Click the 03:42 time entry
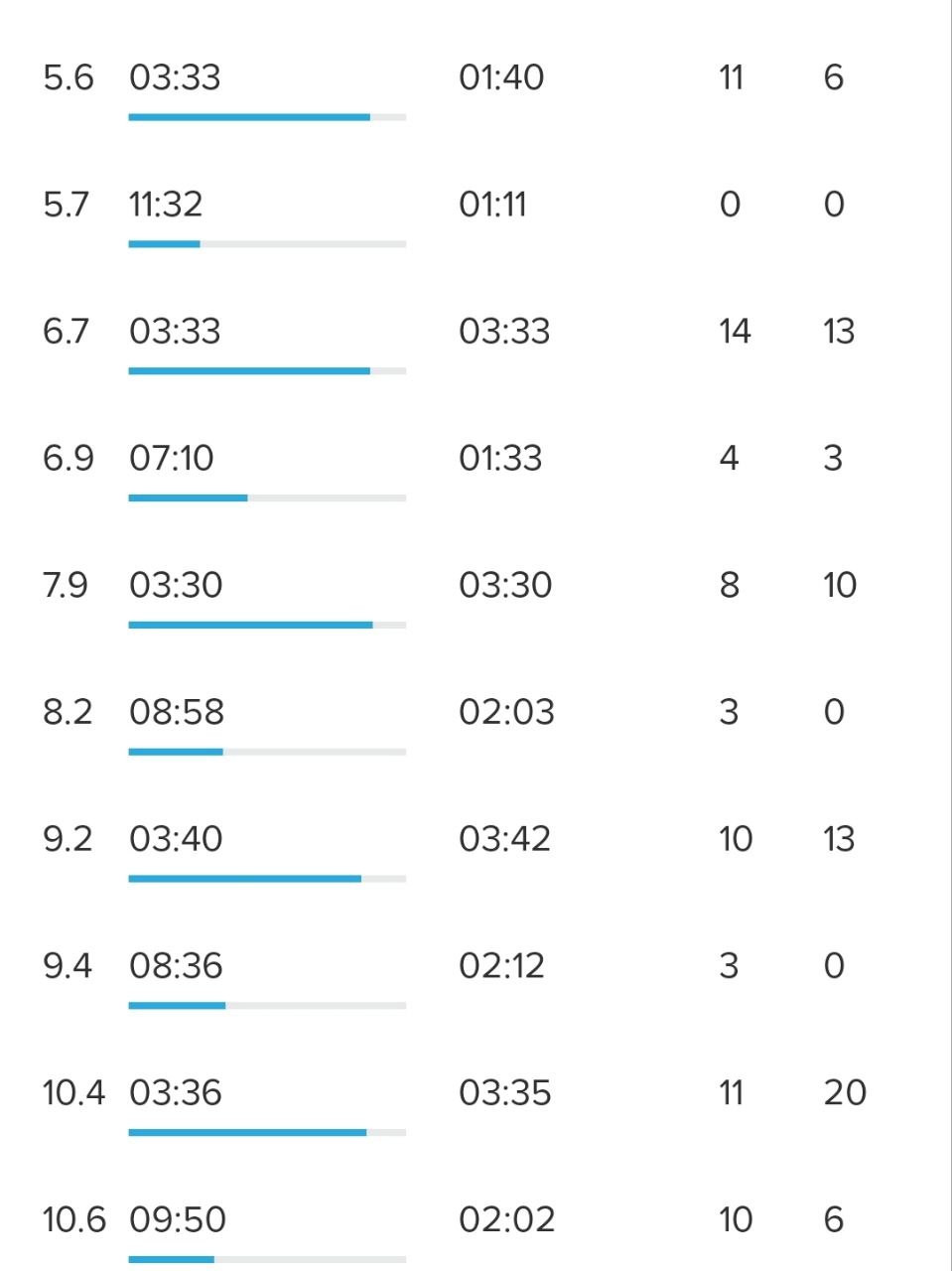Image resolution: width=952 pixels, height=1271 pixels. pos(504,840)
